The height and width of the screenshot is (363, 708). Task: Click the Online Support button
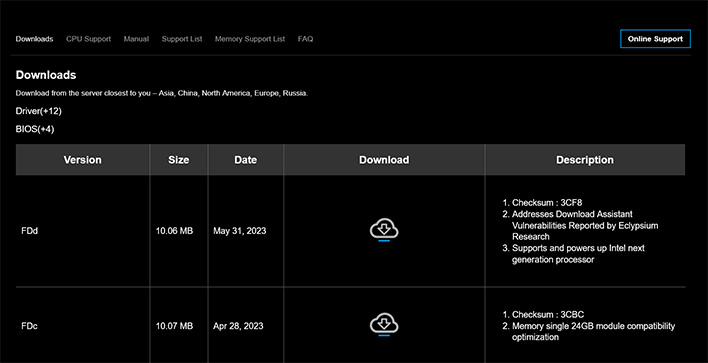655,39
